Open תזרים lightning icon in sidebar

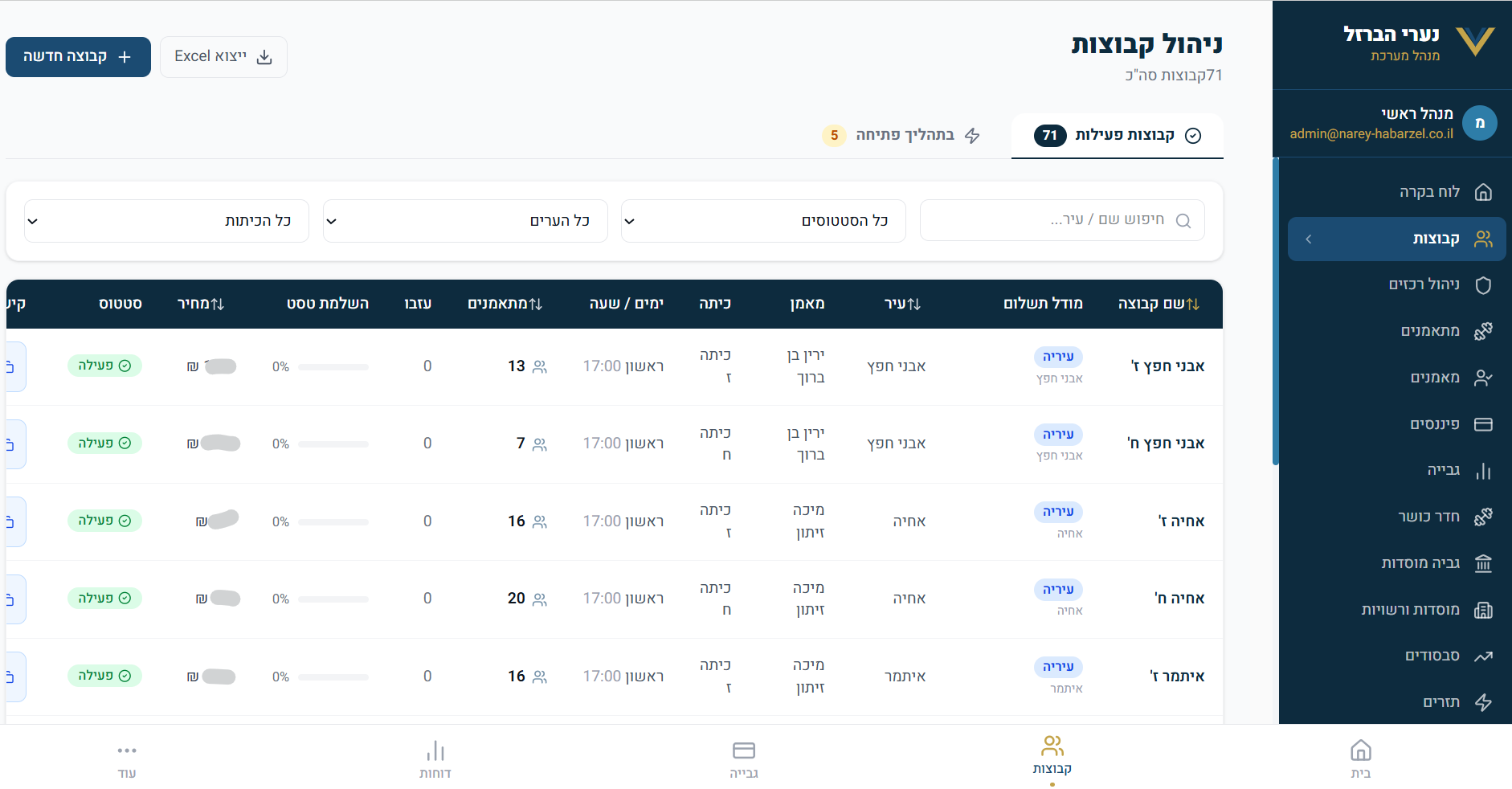tap(1483, 702)
